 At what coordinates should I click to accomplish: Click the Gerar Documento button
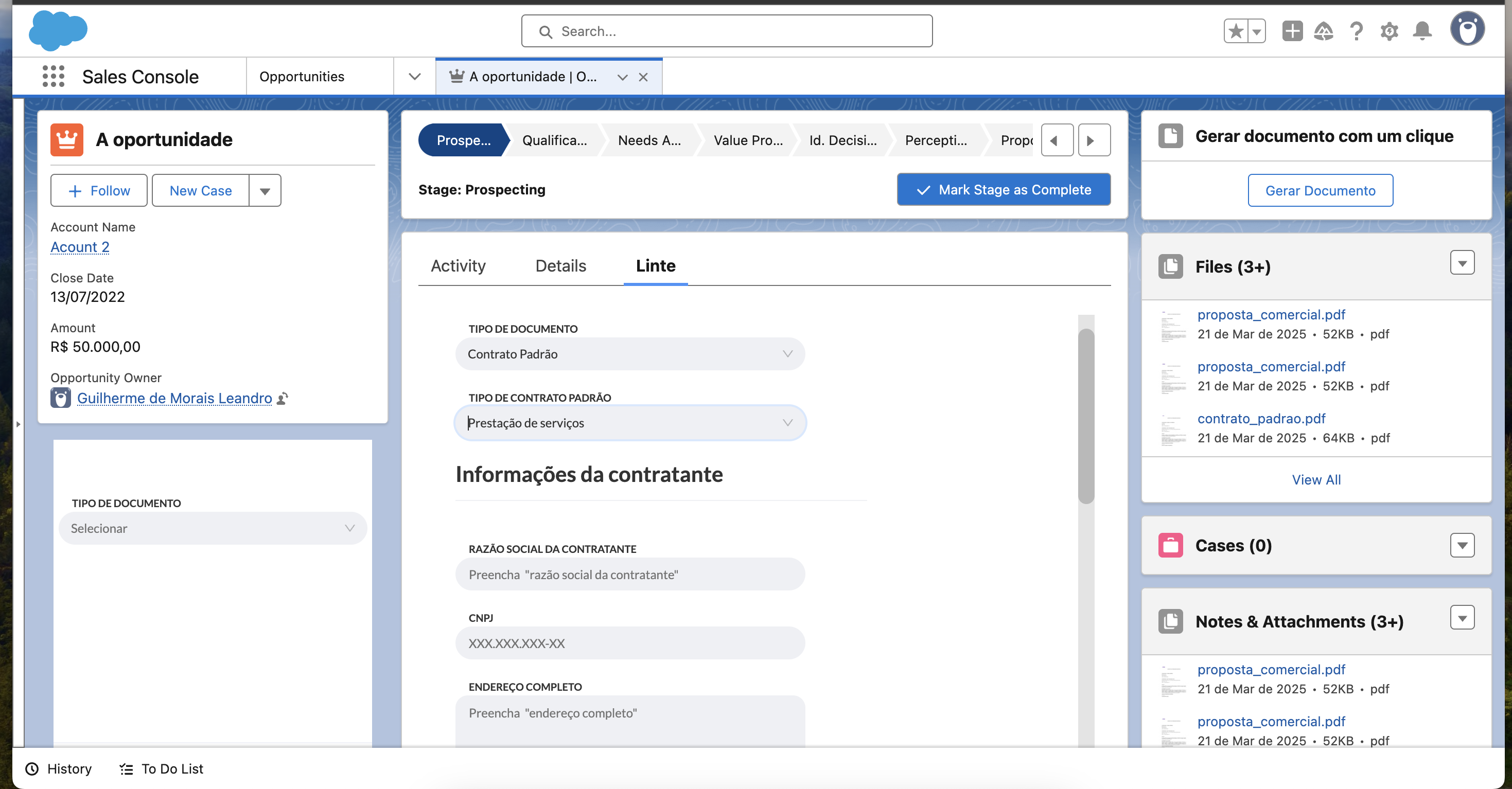(1320, 191)
